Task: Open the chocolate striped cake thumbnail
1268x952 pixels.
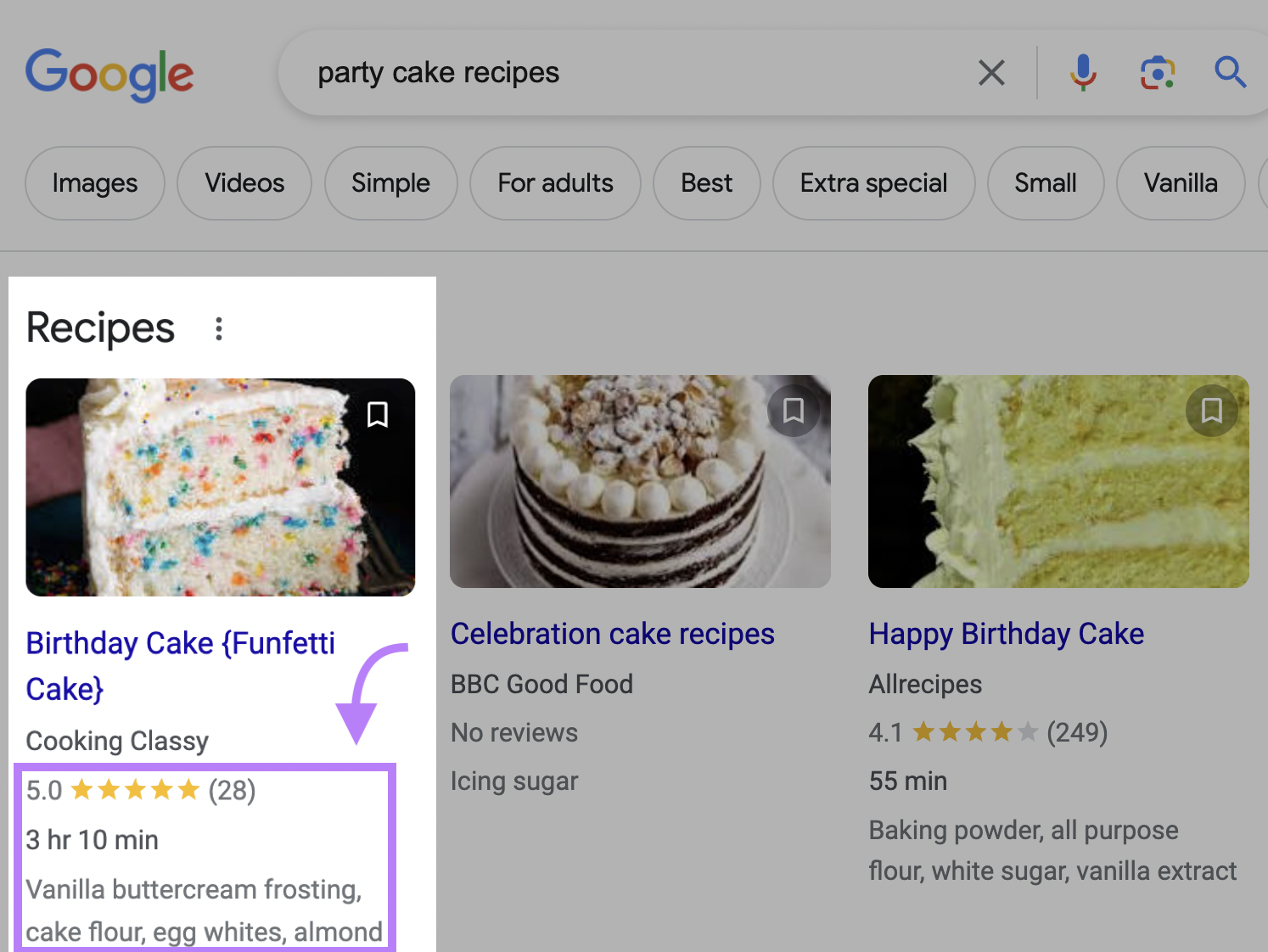Action: point(640,482)
